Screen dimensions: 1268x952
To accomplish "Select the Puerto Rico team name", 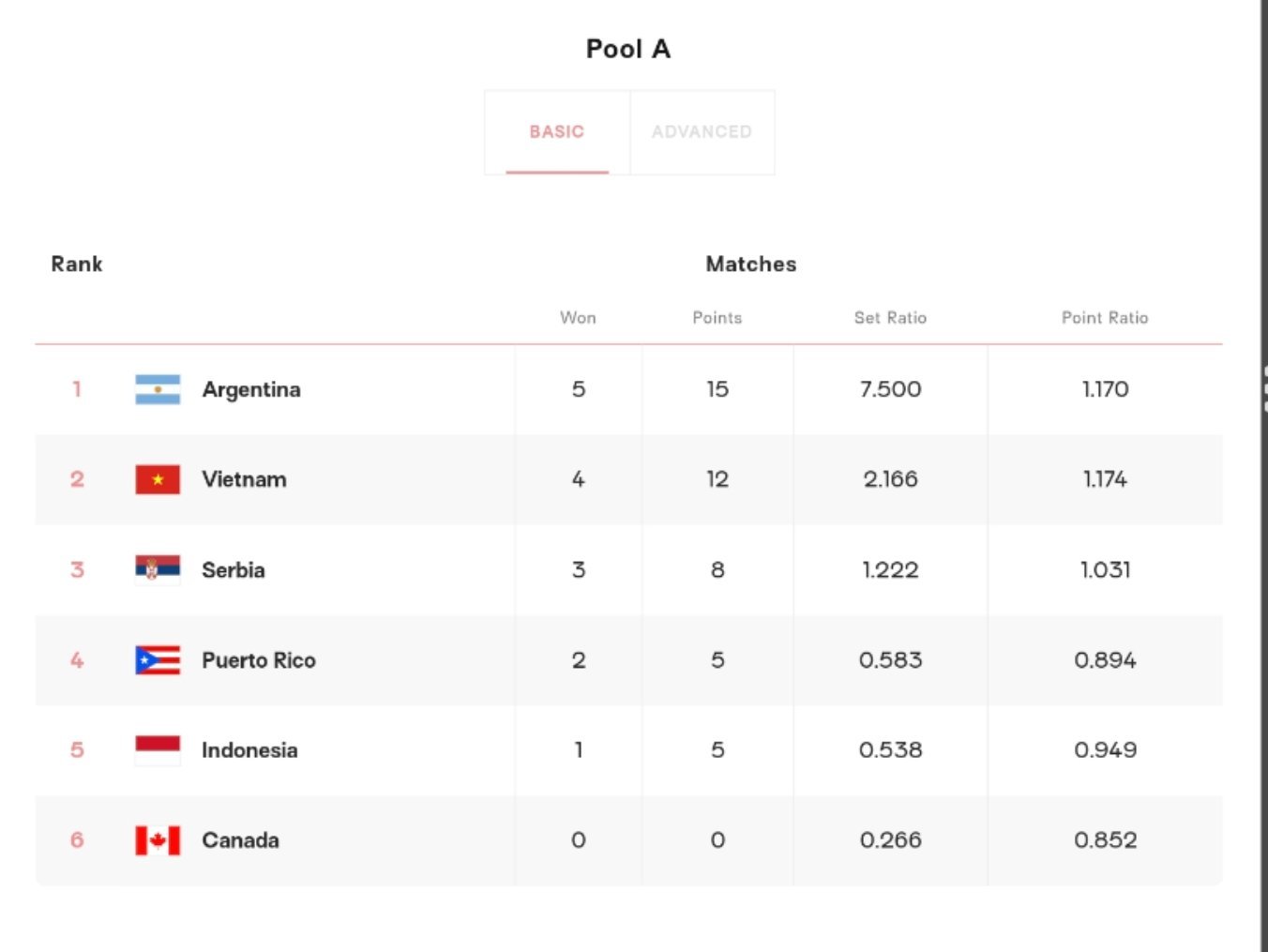I will point(259,660).
